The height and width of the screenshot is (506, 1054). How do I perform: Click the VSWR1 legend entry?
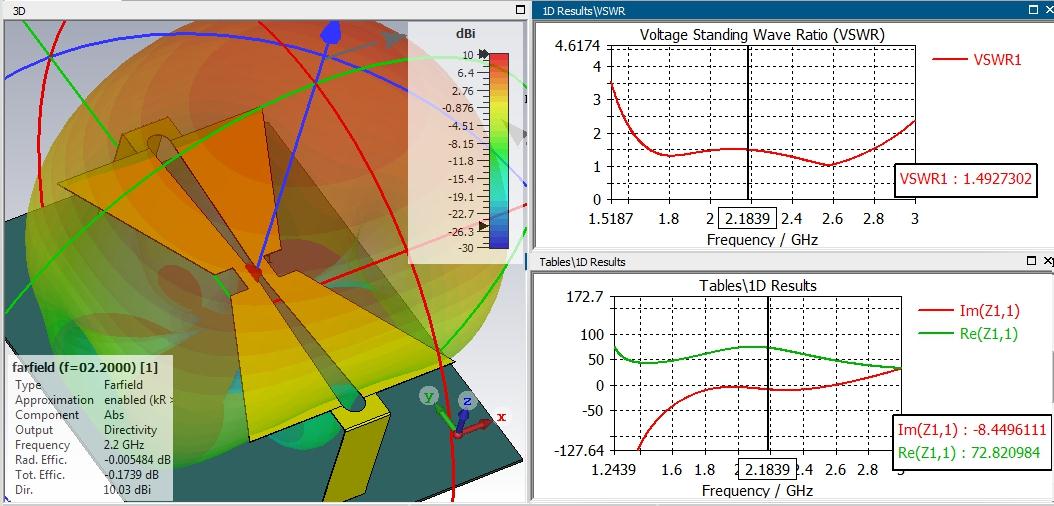pos(977,59)
